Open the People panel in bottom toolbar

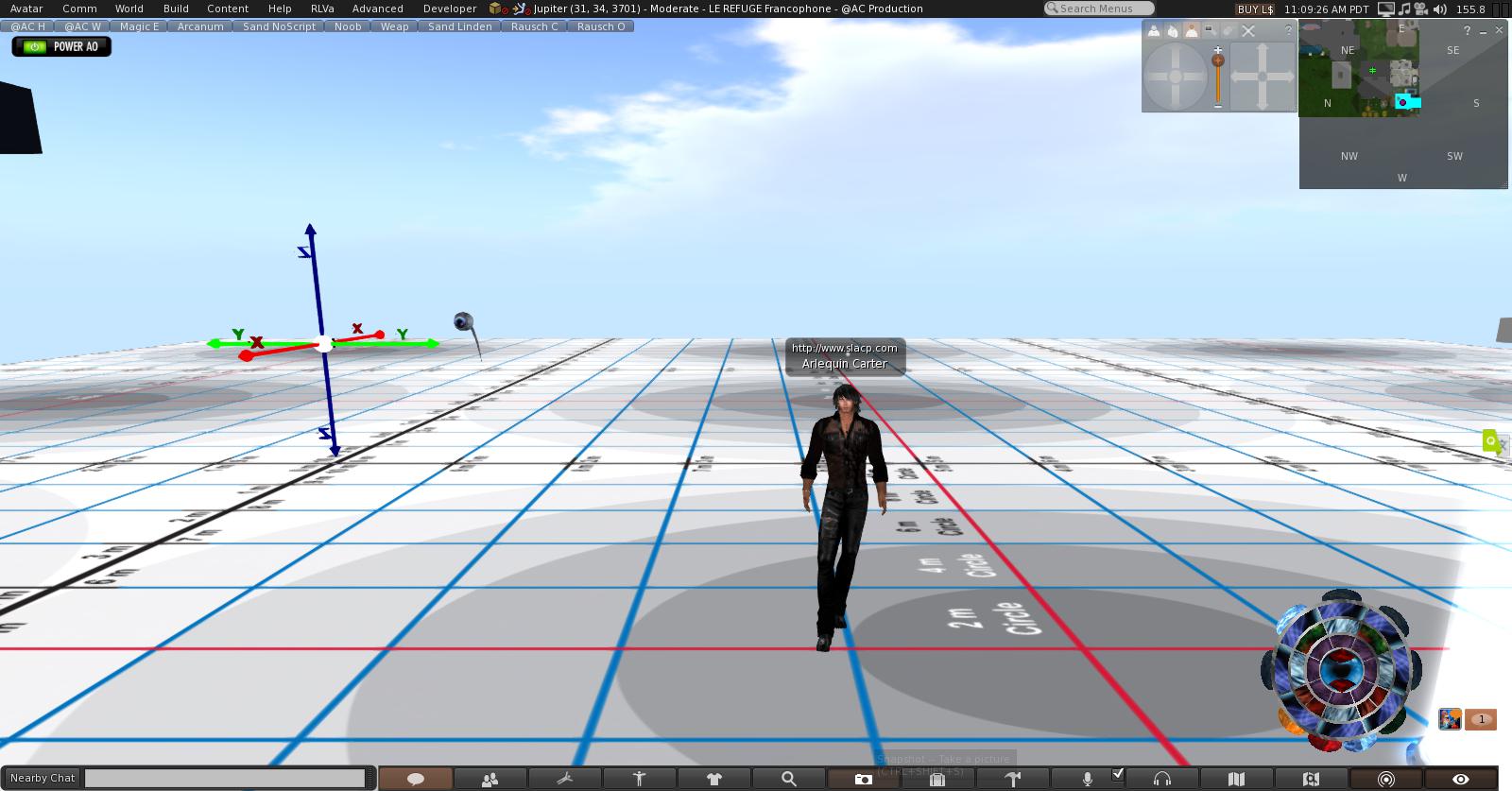[490, 779]
